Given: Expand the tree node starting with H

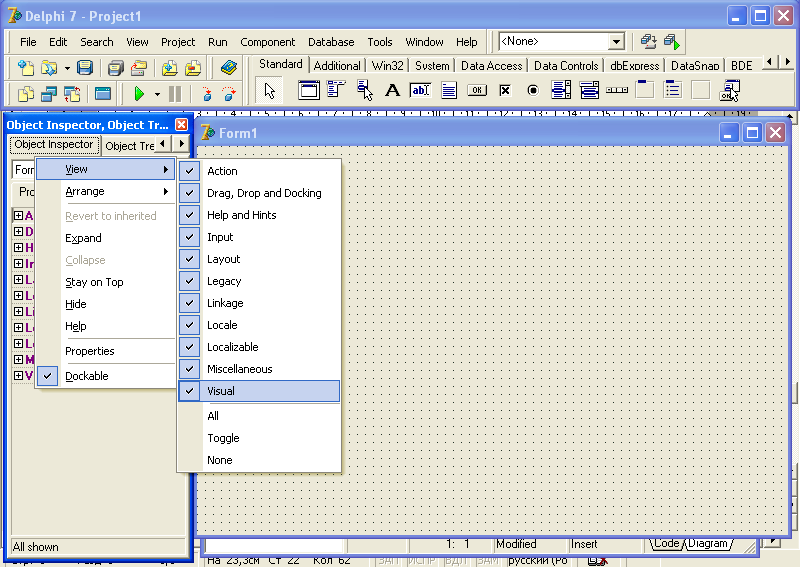Looking at the screenshot, I should pos(18,247).
